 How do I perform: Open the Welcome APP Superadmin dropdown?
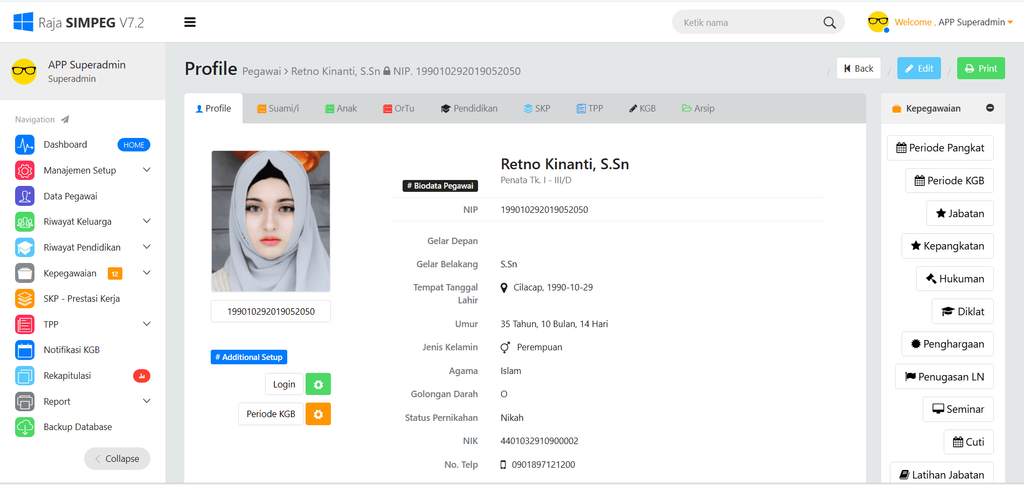(953, 22)
